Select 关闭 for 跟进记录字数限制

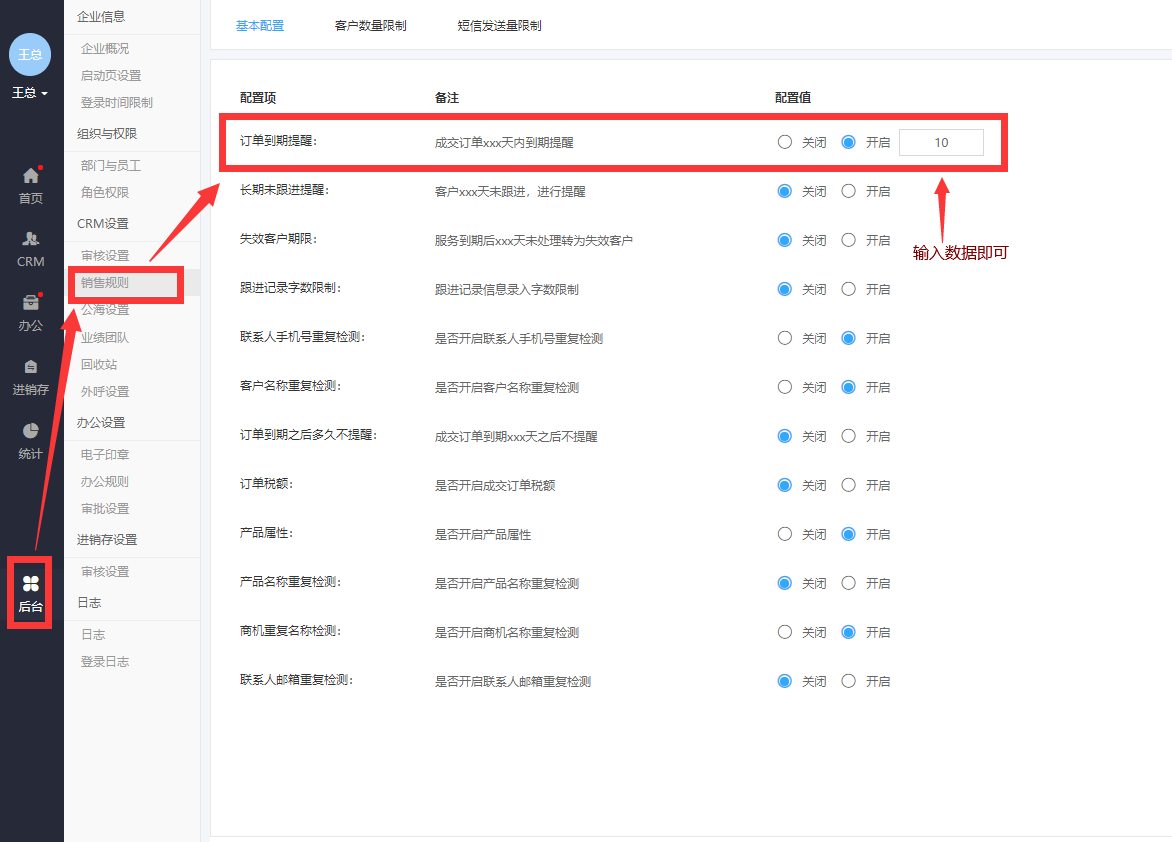[x=785, y=289]
